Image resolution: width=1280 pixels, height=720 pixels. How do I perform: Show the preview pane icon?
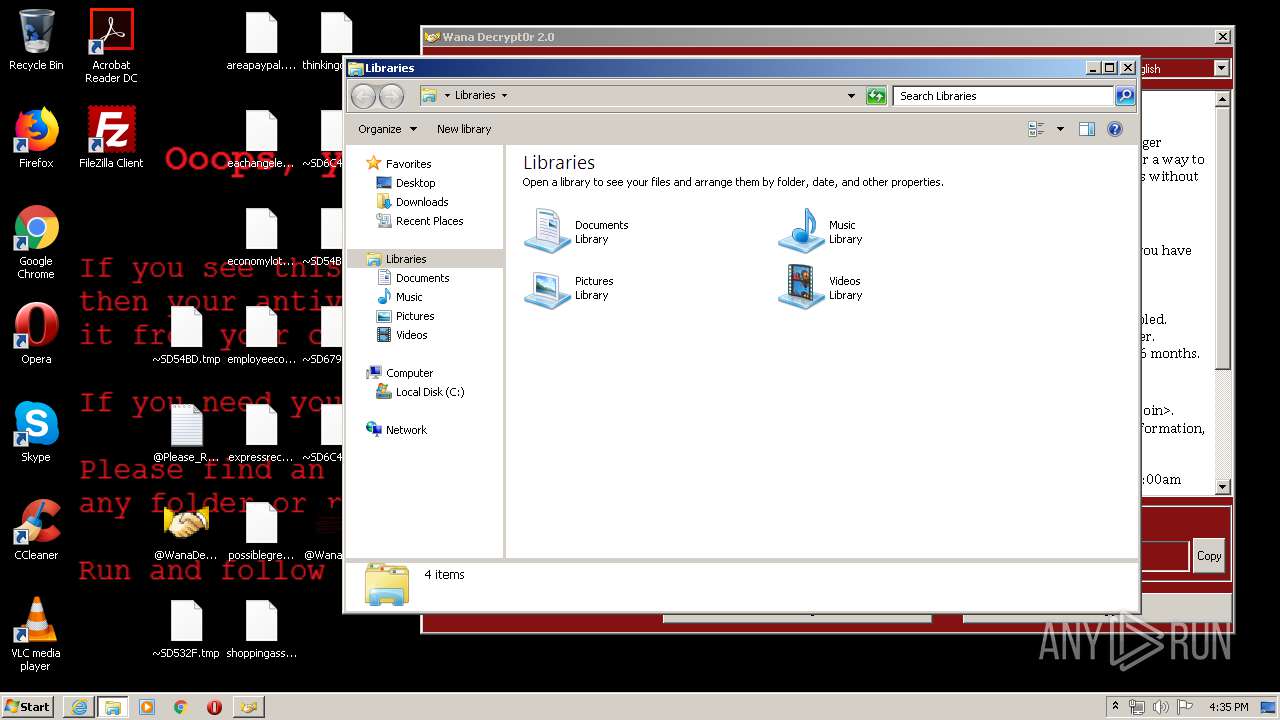pos(1087,129)
